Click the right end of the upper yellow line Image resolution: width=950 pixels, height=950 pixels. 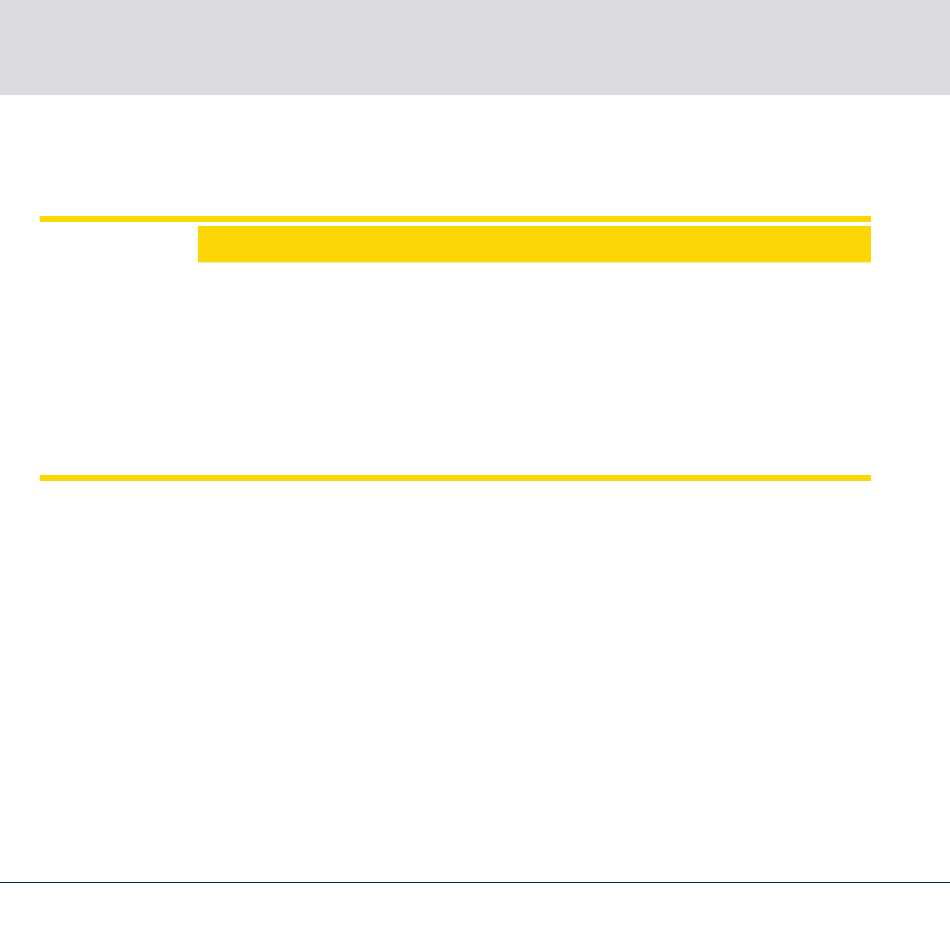(x=867, y=219)
